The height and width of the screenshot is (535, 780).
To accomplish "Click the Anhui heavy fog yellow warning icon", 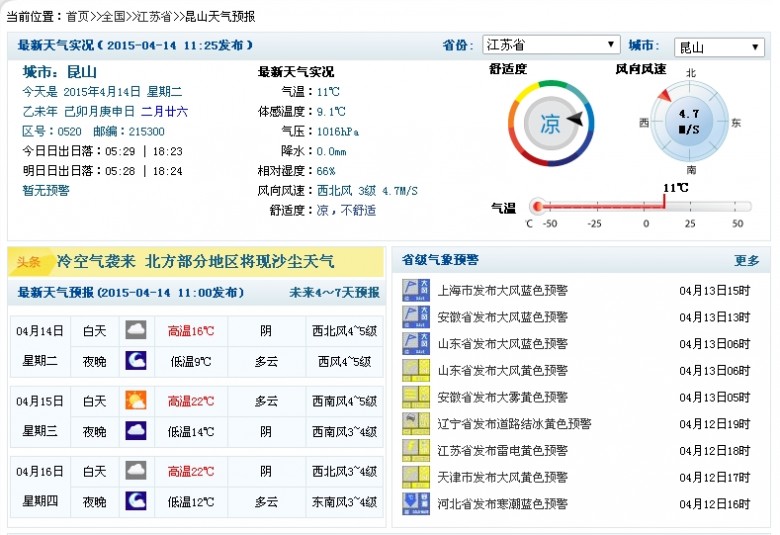I will (416, 397).
